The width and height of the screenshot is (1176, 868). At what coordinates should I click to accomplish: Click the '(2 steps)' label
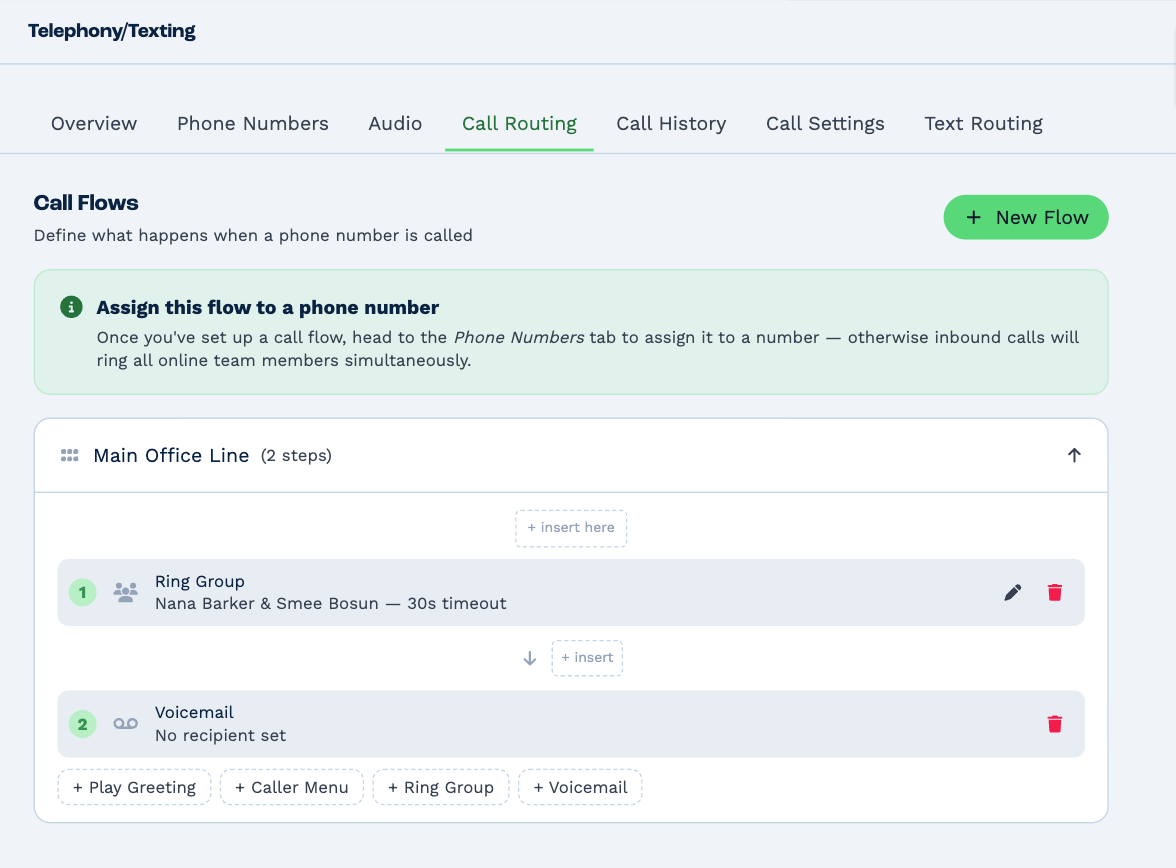(x=296, y=455)
